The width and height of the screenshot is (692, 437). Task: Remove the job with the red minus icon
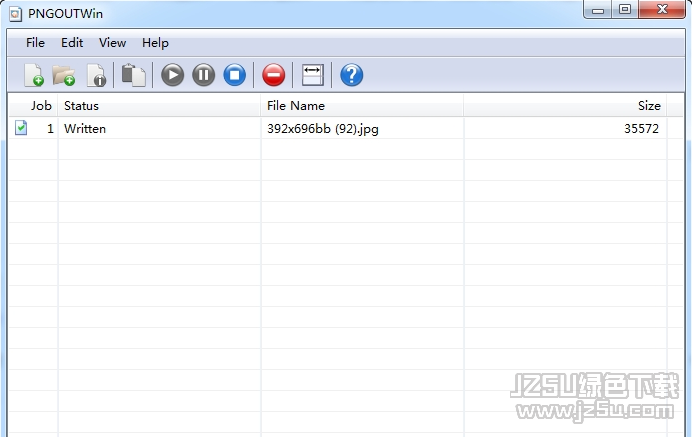click(x=274, y=75)
